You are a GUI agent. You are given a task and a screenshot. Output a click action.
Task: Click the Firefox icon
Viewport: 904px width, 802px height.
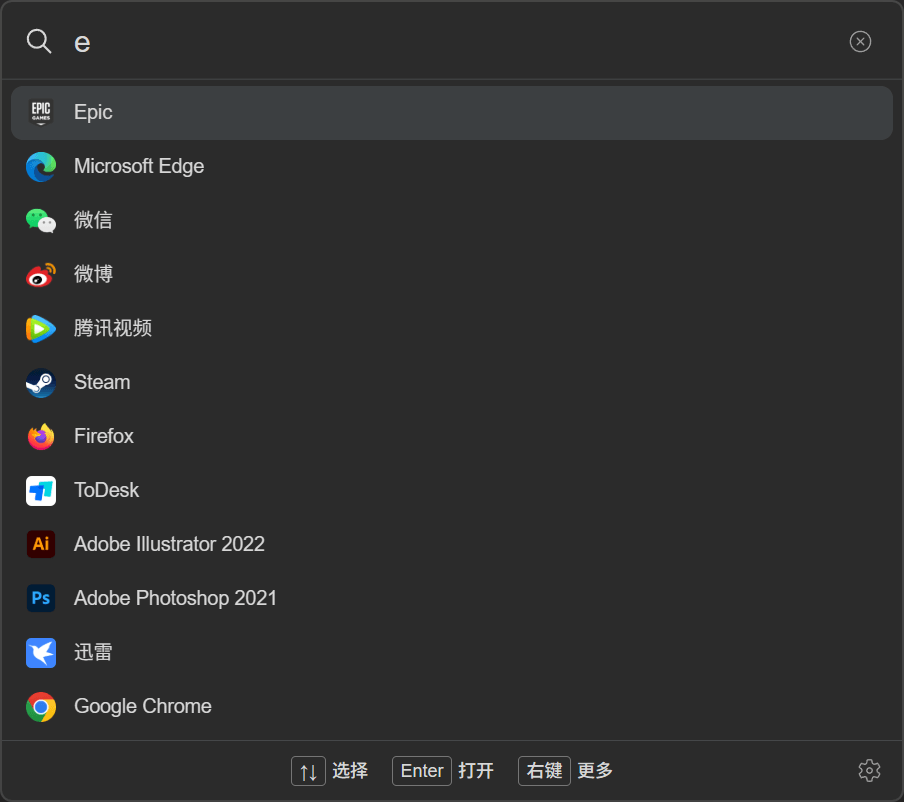click(41, 437)
